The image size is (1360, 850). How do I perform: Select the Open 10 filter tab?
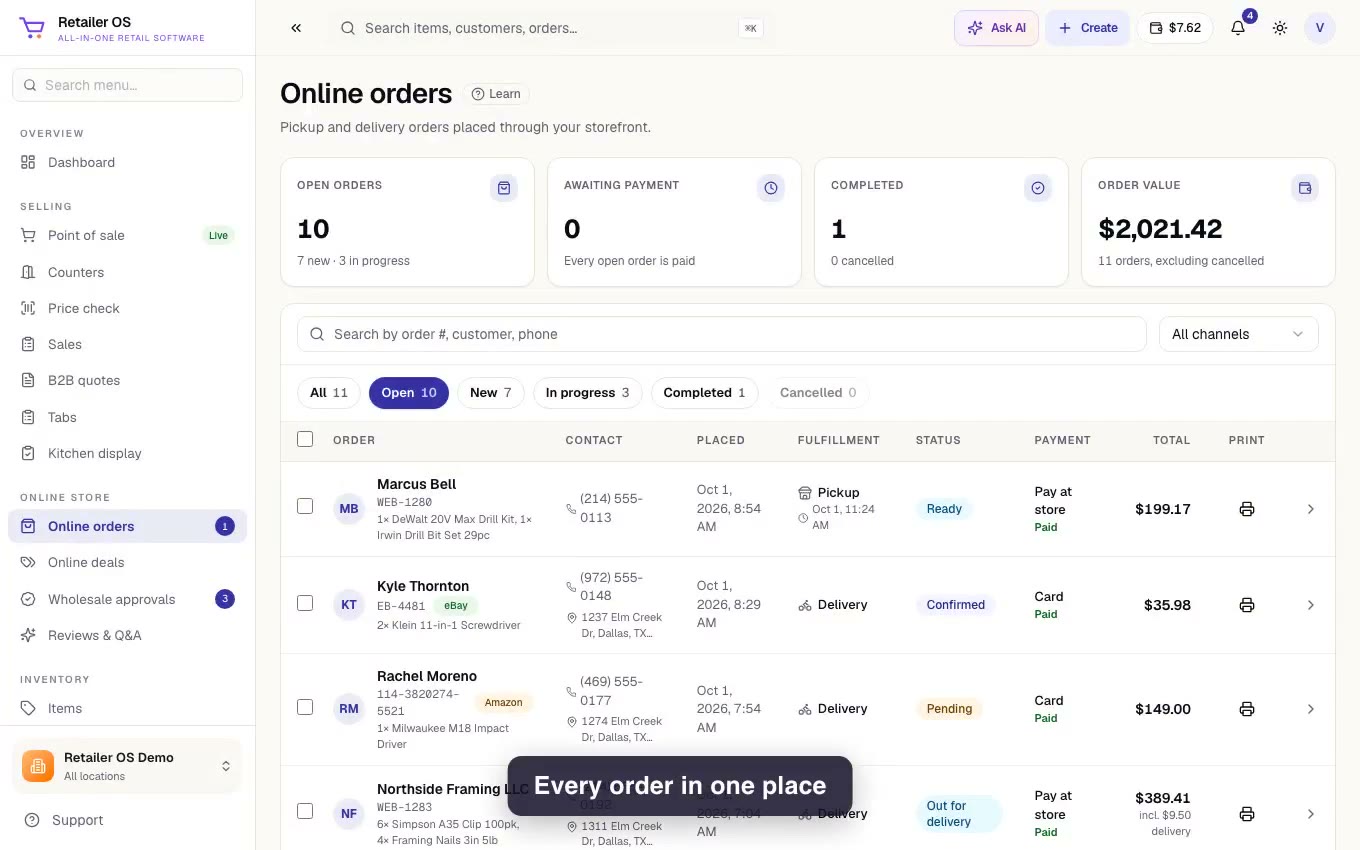point(409,393)
